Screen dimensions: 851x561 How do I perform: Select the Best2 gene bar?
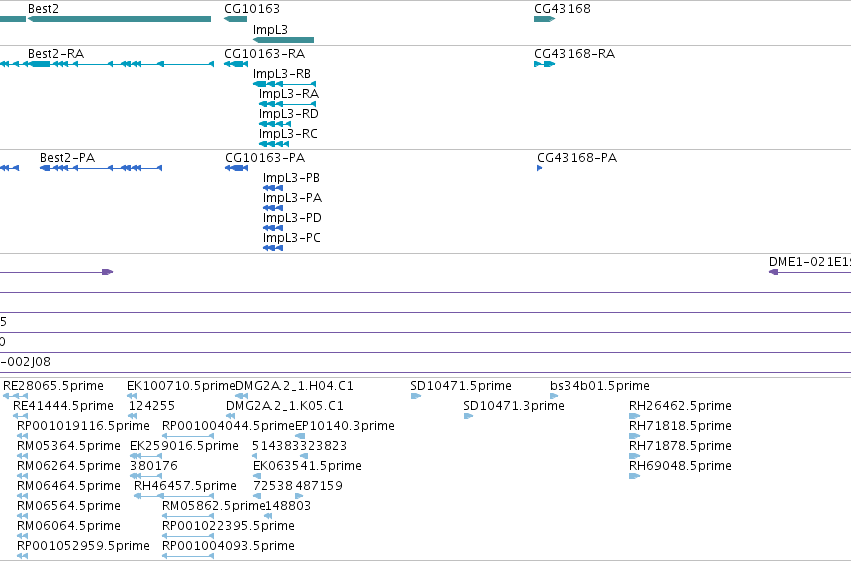pyautogui.click(x=119, y=19)
